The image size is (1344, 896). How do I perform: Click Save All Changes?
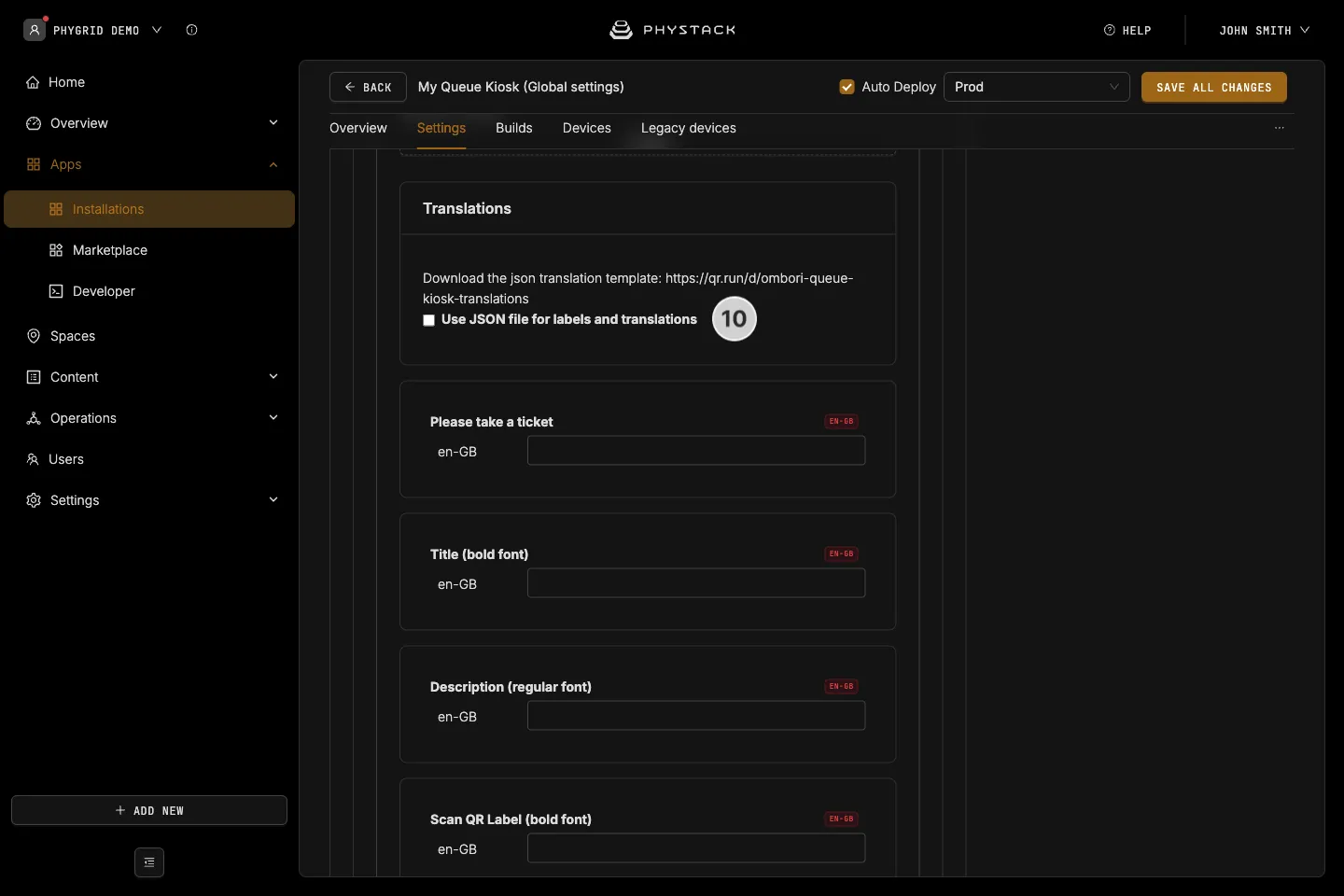click(x=1214, y=87)
